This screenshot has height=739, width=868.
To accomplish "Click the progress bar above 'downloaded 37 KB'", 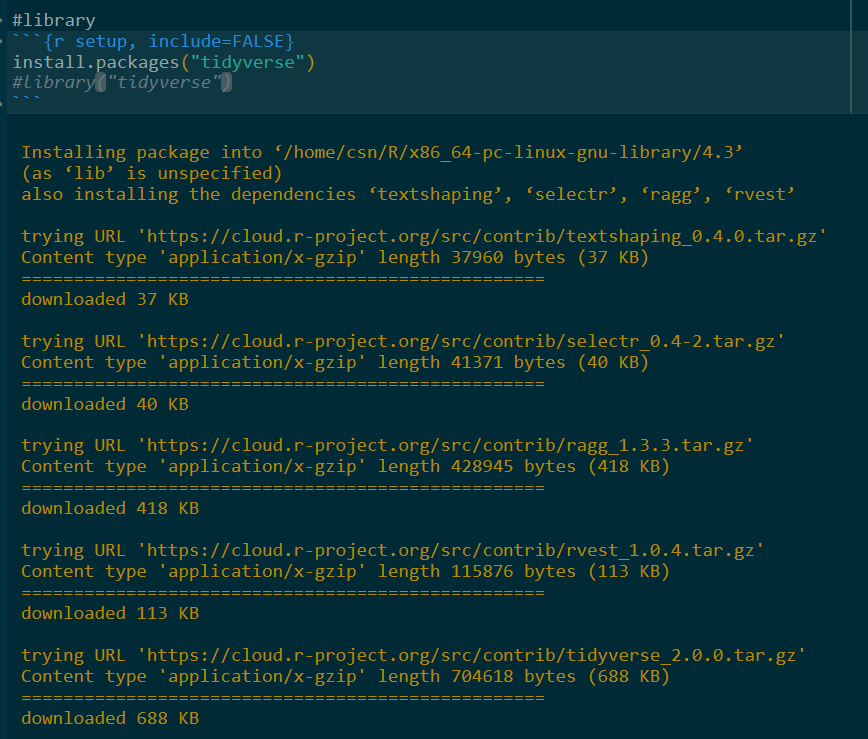I will 283,279.
